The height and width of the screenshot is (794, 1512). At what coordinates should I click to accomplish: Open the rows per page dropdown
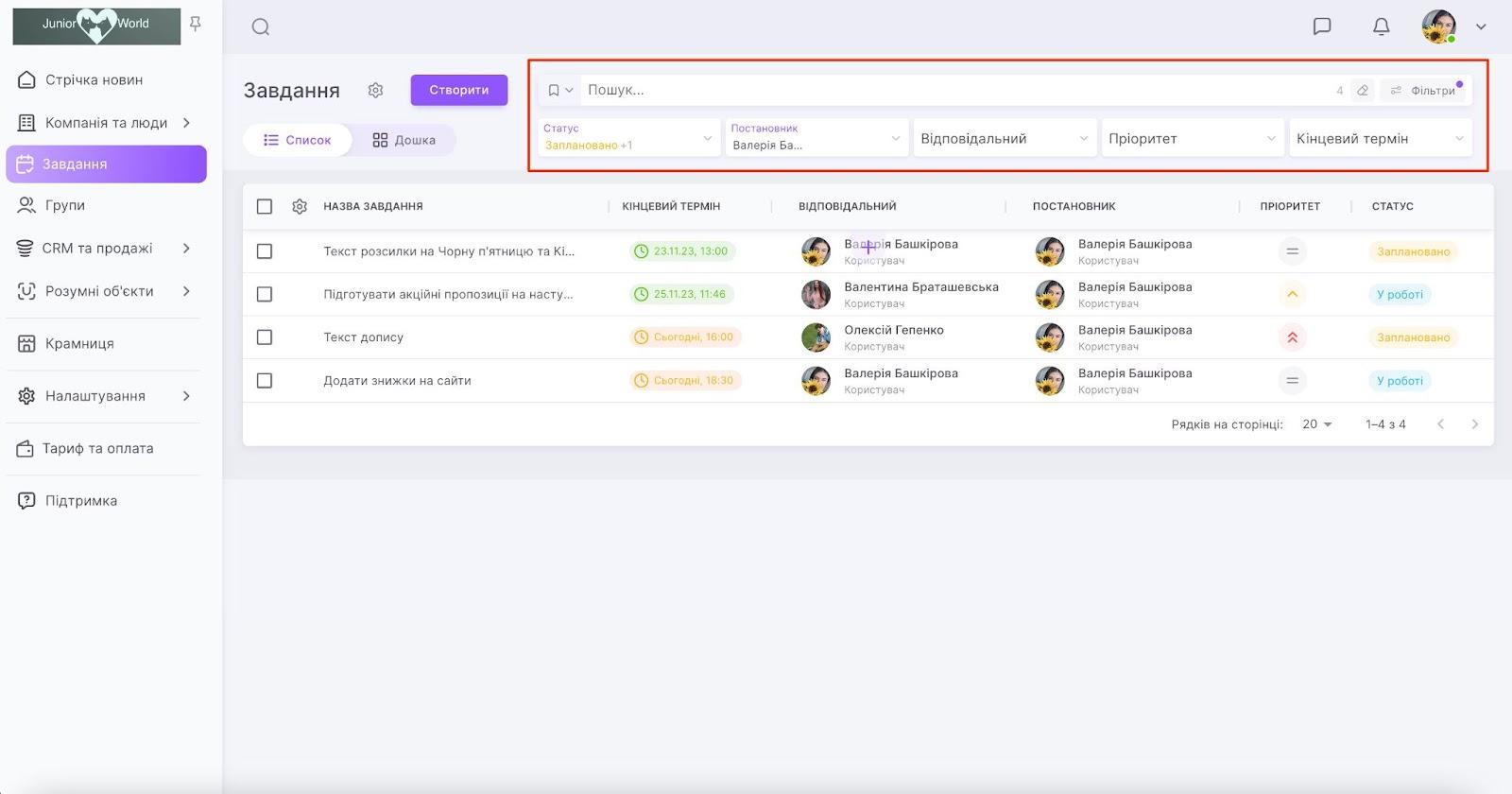(1316, 424)
